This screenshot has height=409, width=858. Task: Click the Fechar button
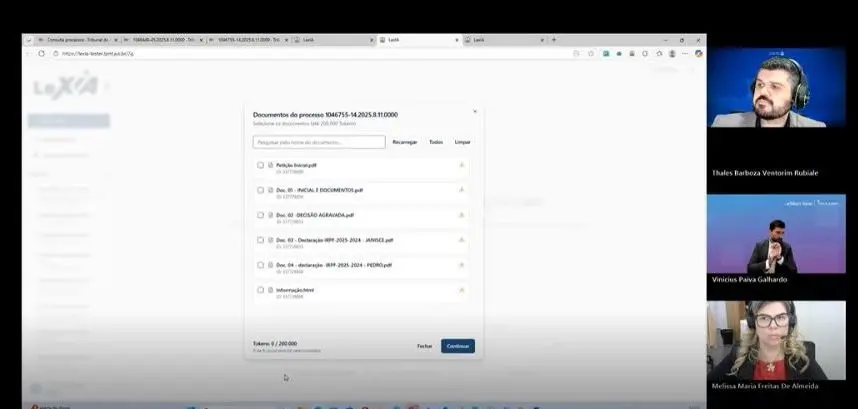[x=424, y=346]
